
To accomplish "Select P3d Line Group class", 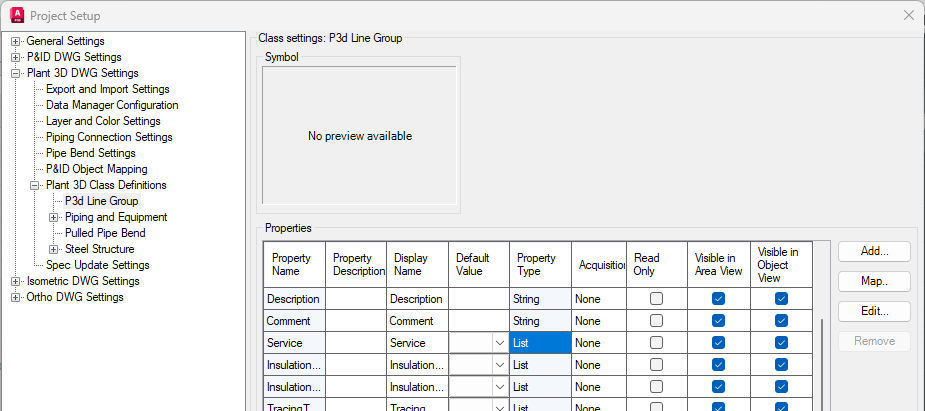I will point(101,201).
